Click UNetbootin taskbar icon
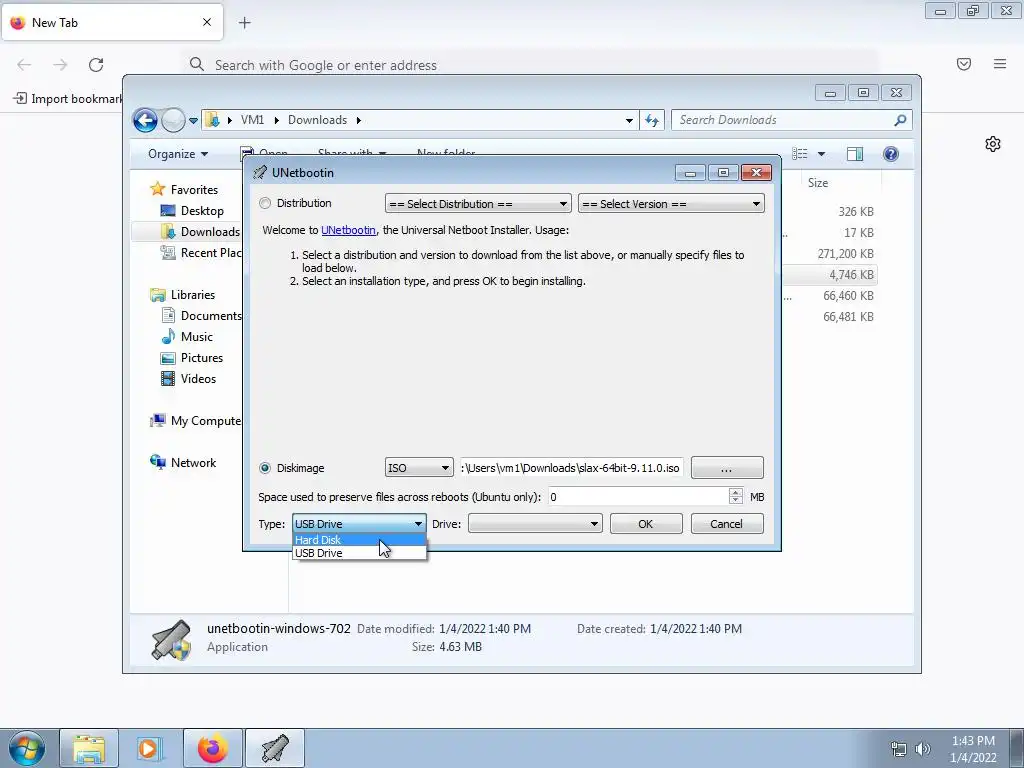The height and width of the screenshot is (768, 1024). (x=275, y=748)
